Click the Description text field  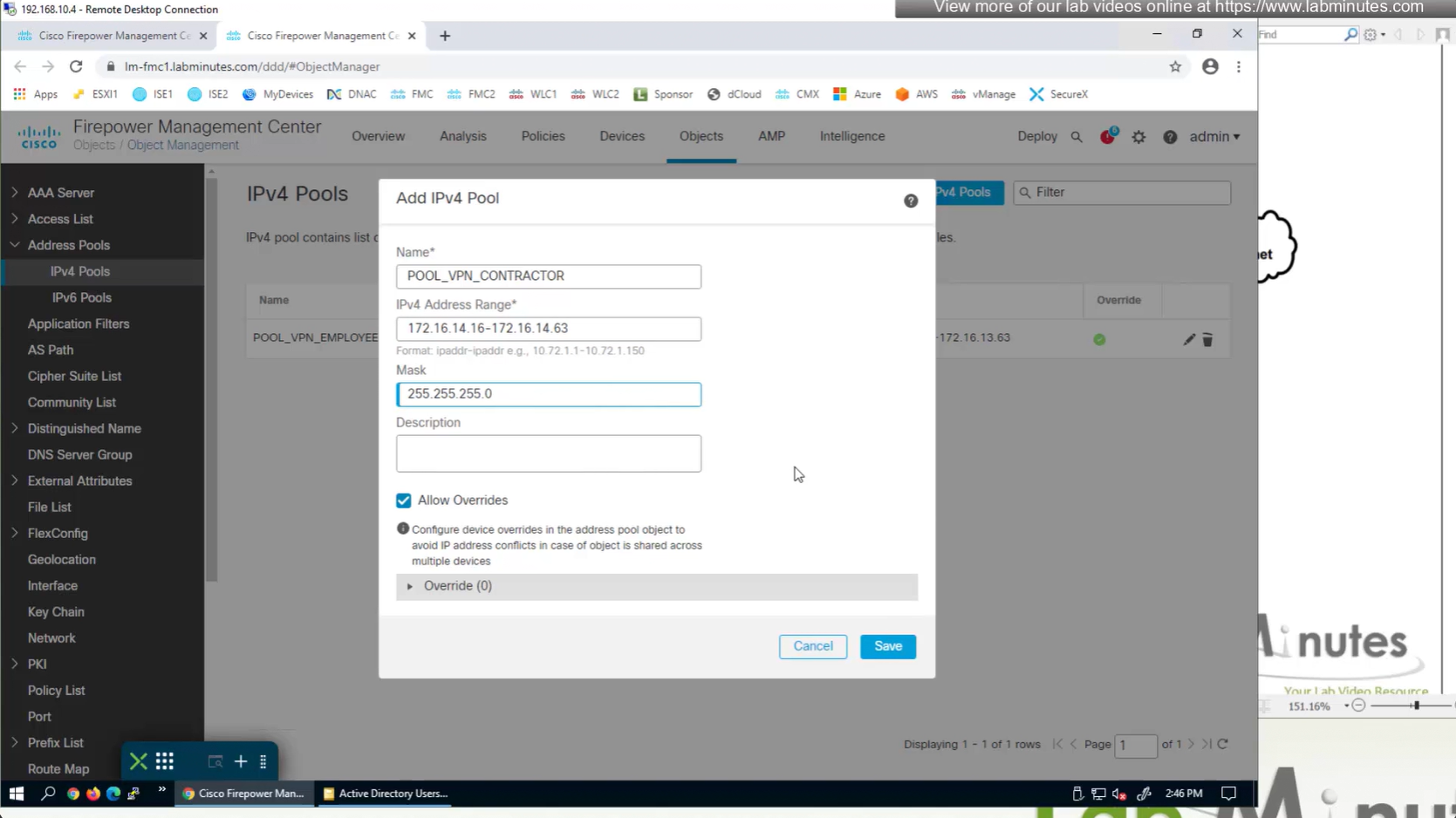(x=548, y=453)
